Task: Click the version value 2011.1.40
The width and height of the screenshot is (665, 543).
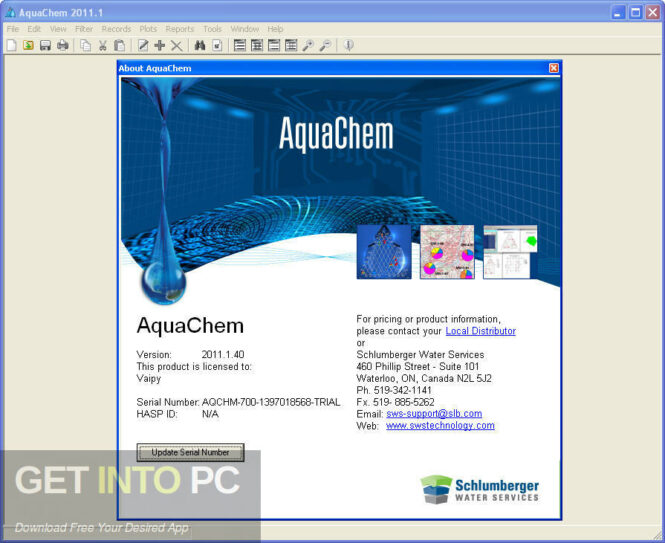Action: point(223,355)
